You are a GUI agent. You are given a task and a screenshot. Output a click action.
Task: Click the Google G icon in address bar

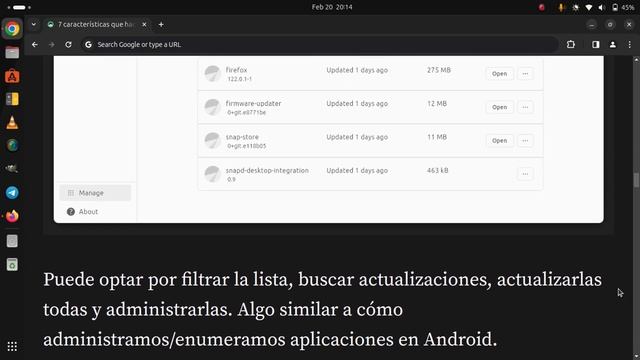click(88, 44)
